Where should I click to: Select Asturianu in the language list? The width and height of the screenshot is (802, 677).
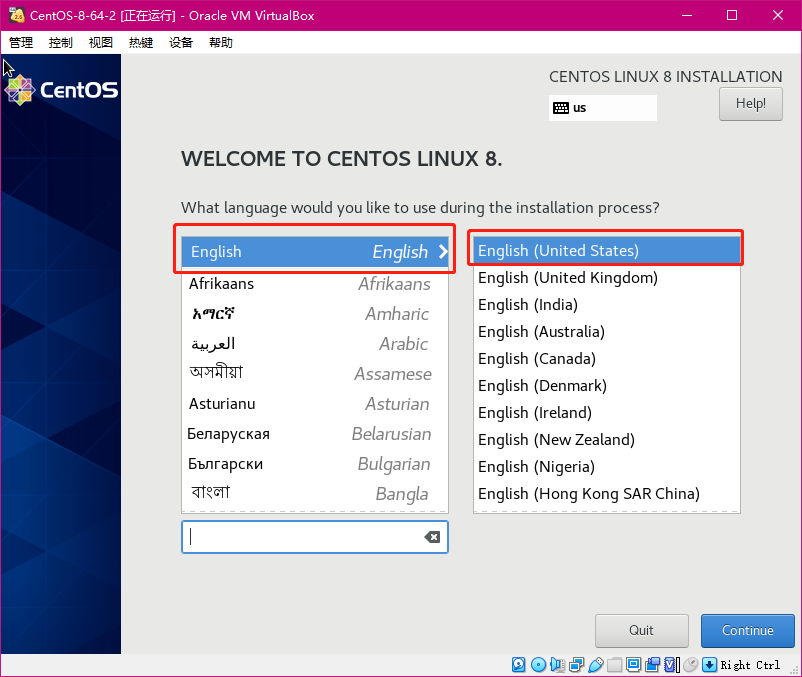click(315, 404)
